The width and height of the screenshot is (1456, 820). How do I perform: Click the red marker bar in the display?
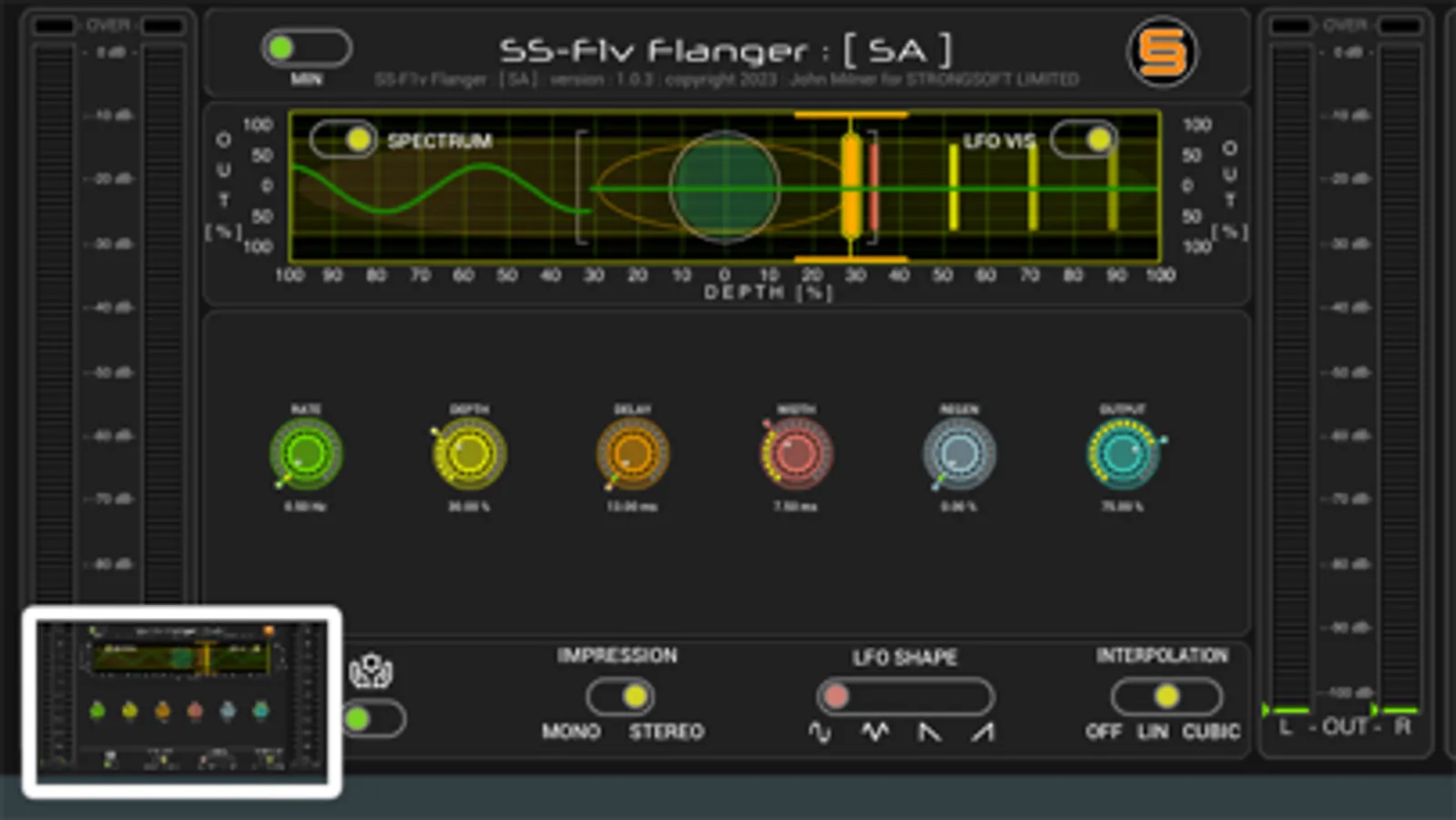tap(874, 187)
